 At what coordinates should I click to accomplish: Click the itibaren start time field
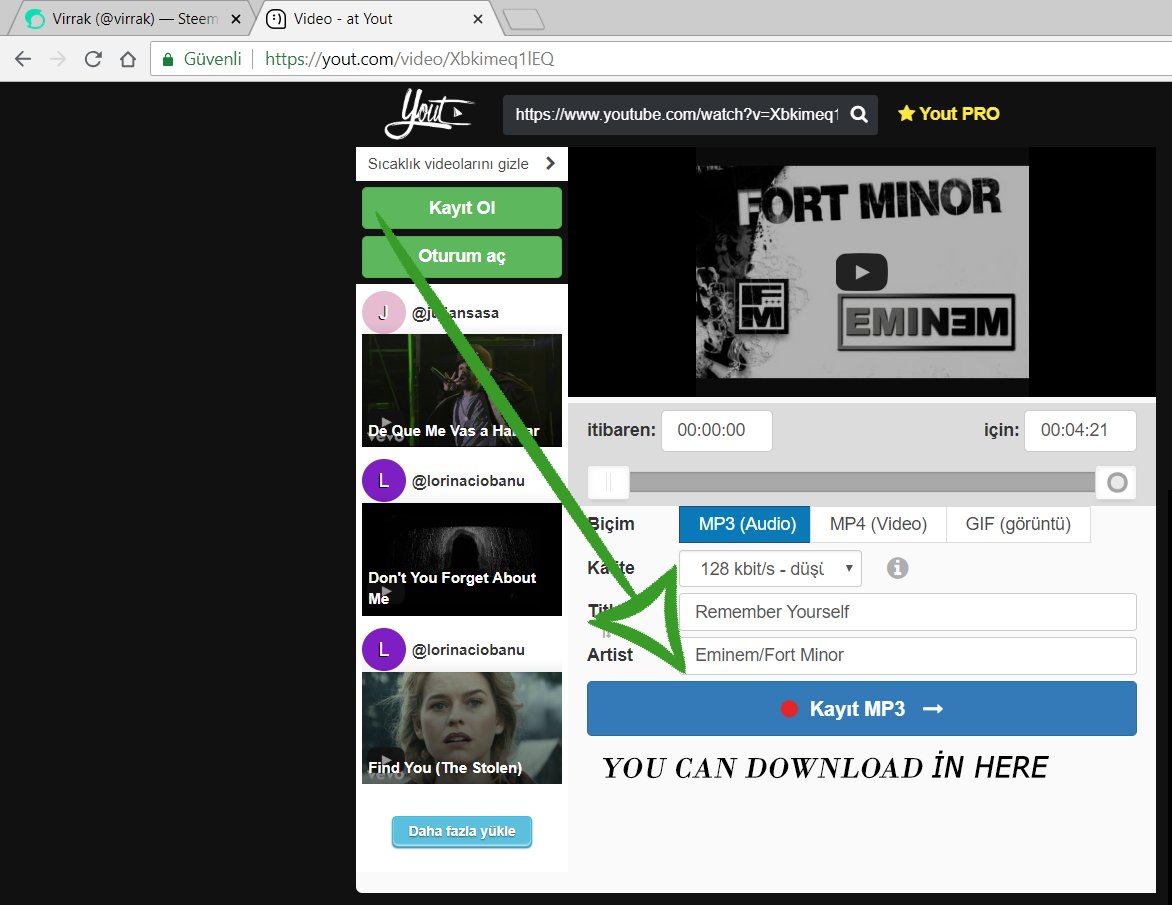(x=717, y=430)
